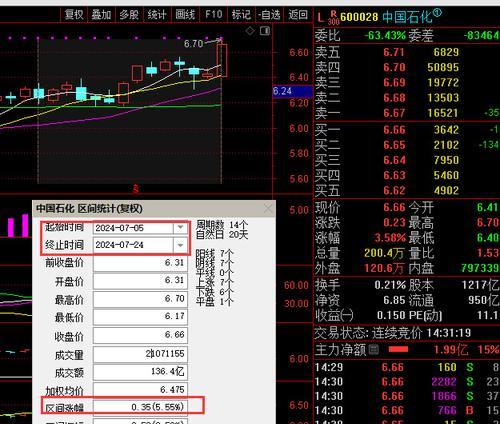The image size is (500, 424).
Task: Toggle -自选 watchlist removal
Action: click(x=269, y=14)
